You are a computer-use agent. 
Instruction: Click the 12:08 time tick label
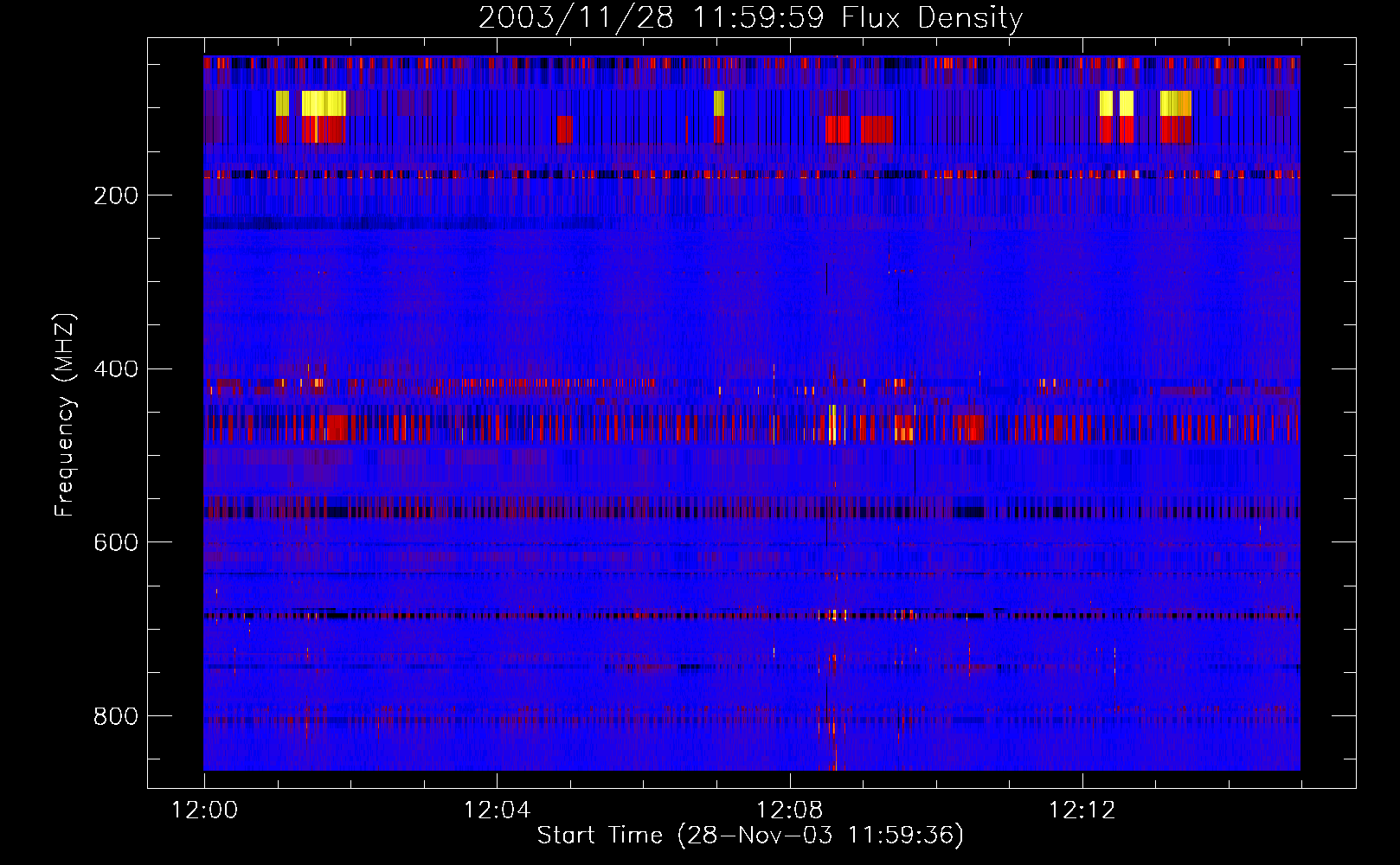[789, 811]
